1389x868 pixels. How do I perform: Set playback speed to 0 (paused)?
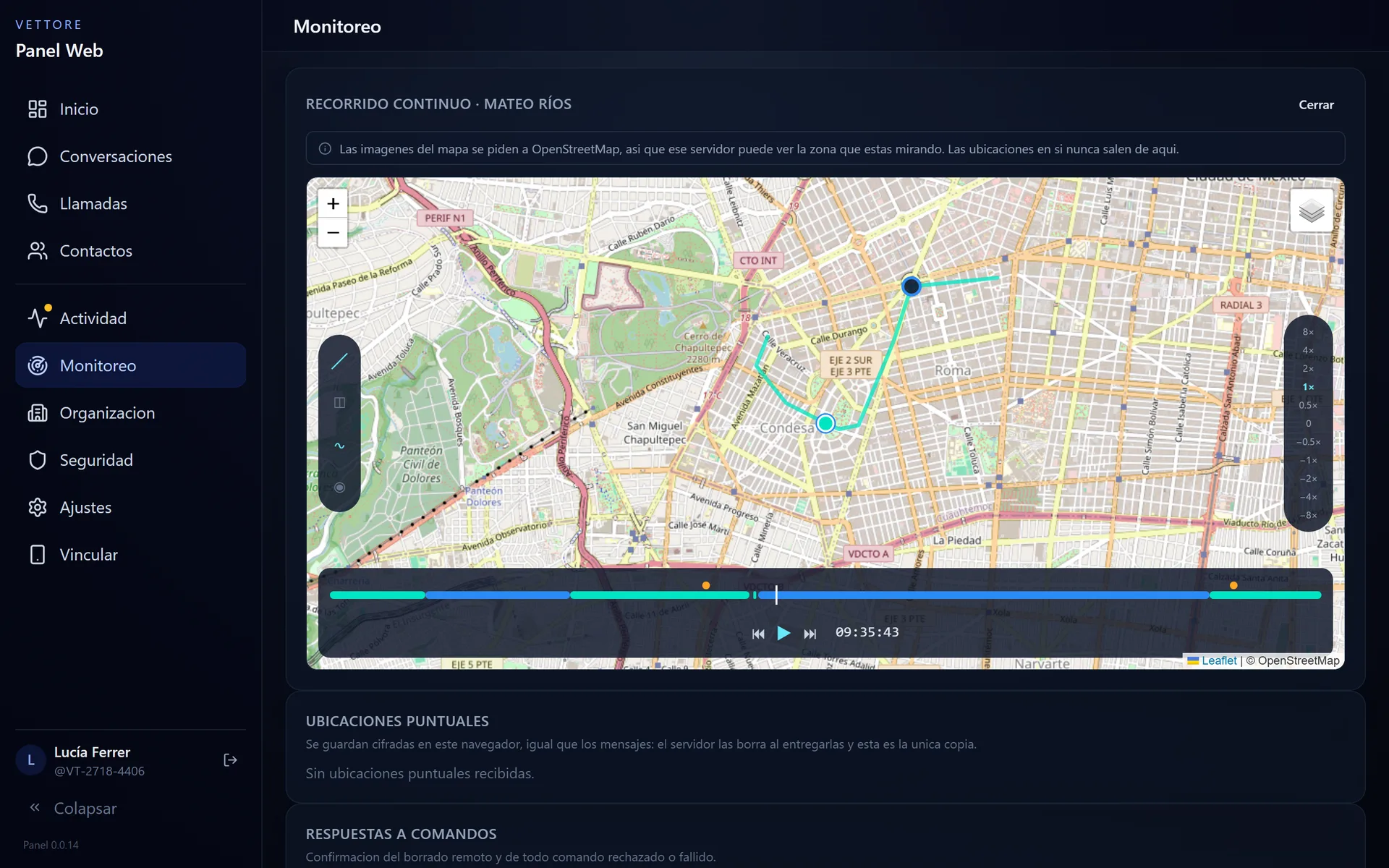coord(1308,424)
